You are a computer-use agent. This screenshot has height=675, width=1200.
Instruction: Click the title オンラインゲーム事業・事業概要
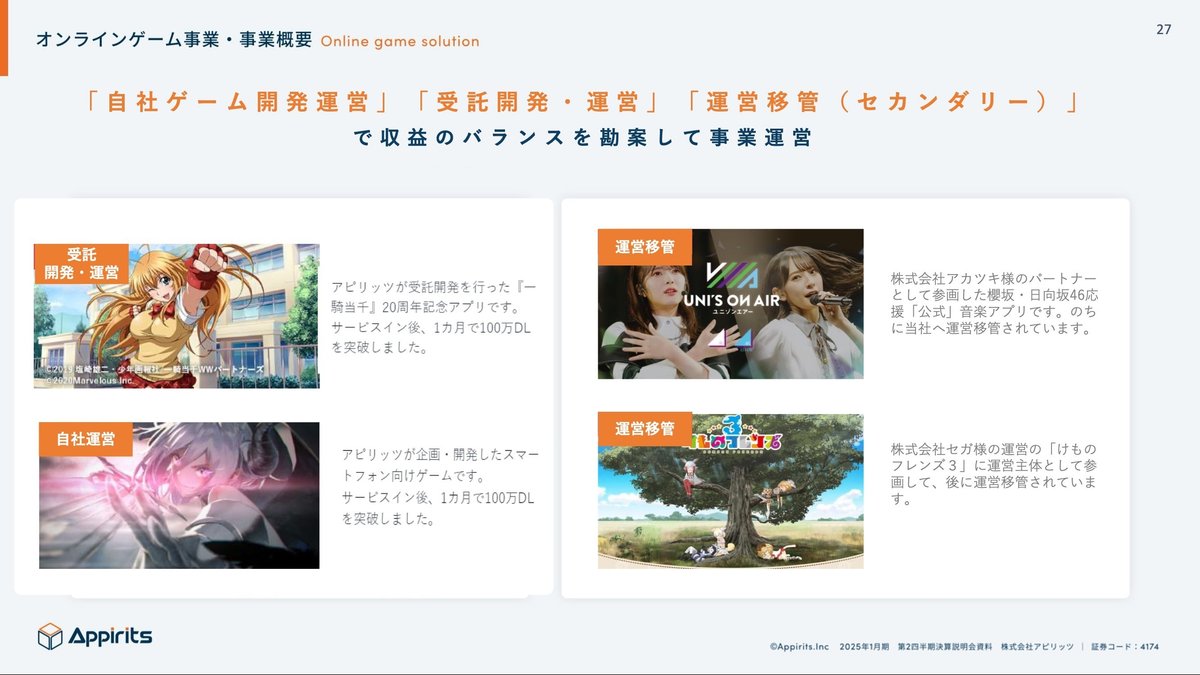click(173, 40)
